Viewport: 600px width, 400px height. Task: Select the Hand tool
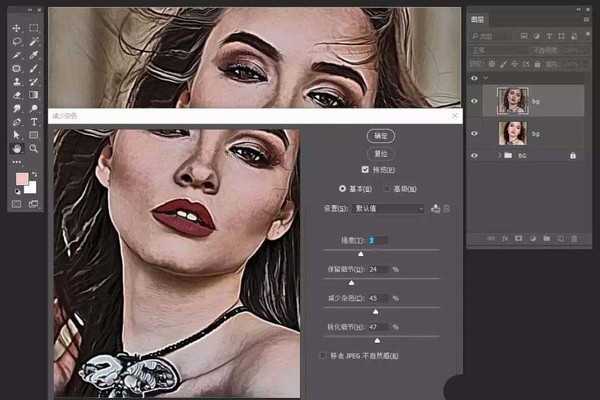(x=16, y=148)
